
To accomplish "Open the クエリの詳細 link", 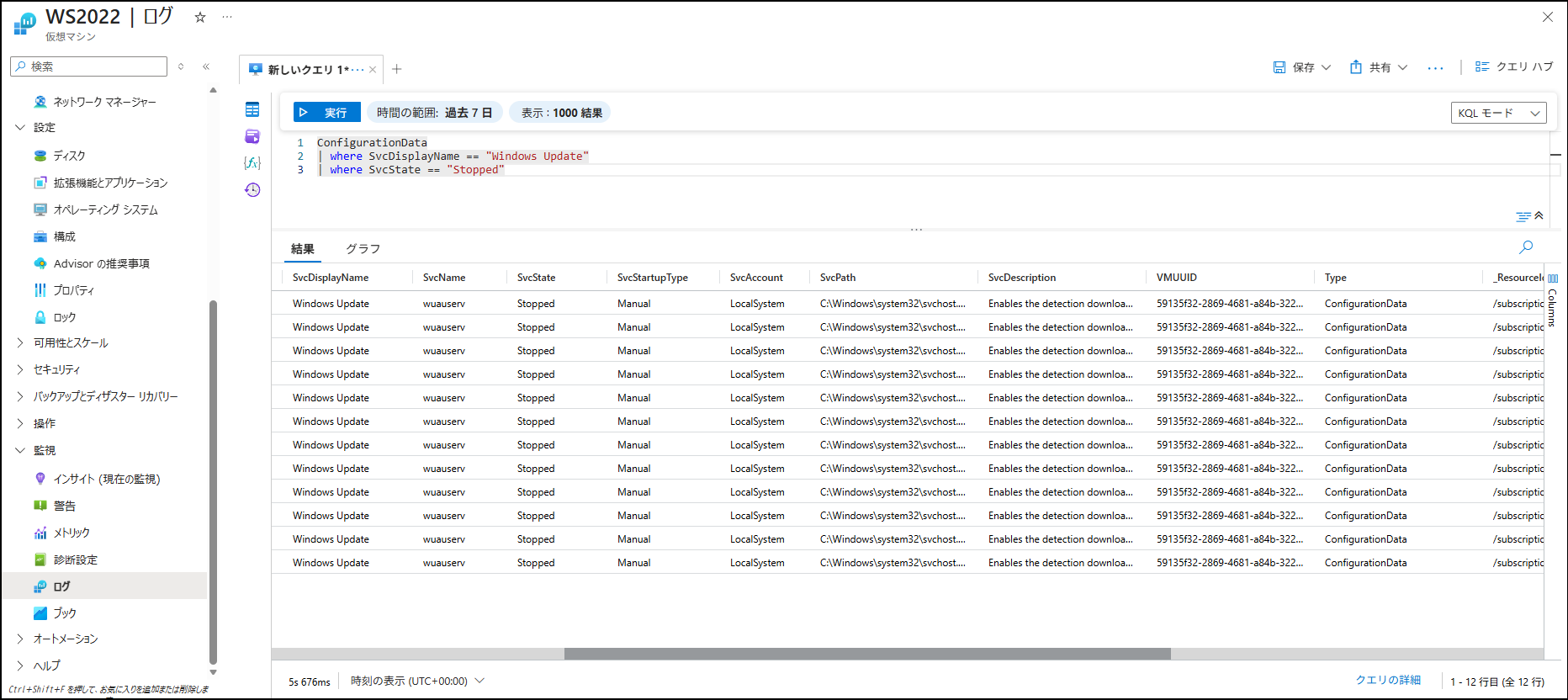I will point(1388,681).
